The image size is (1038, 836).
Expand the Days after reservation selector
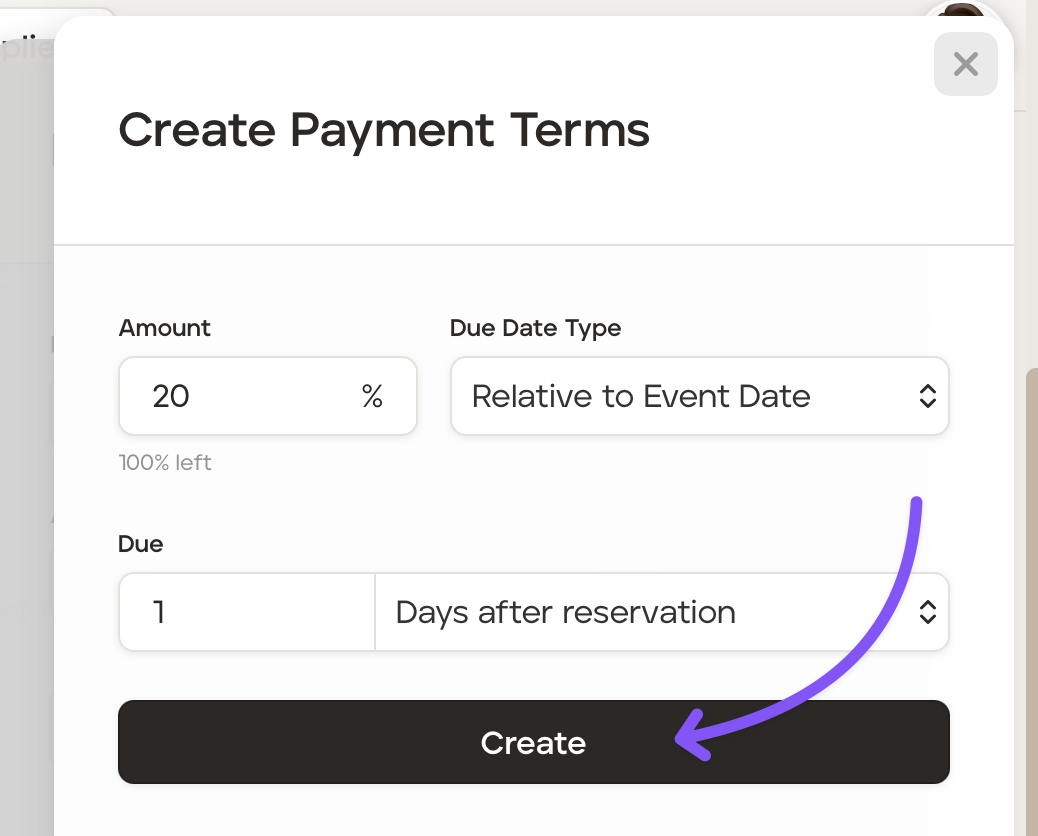(660, 612)
